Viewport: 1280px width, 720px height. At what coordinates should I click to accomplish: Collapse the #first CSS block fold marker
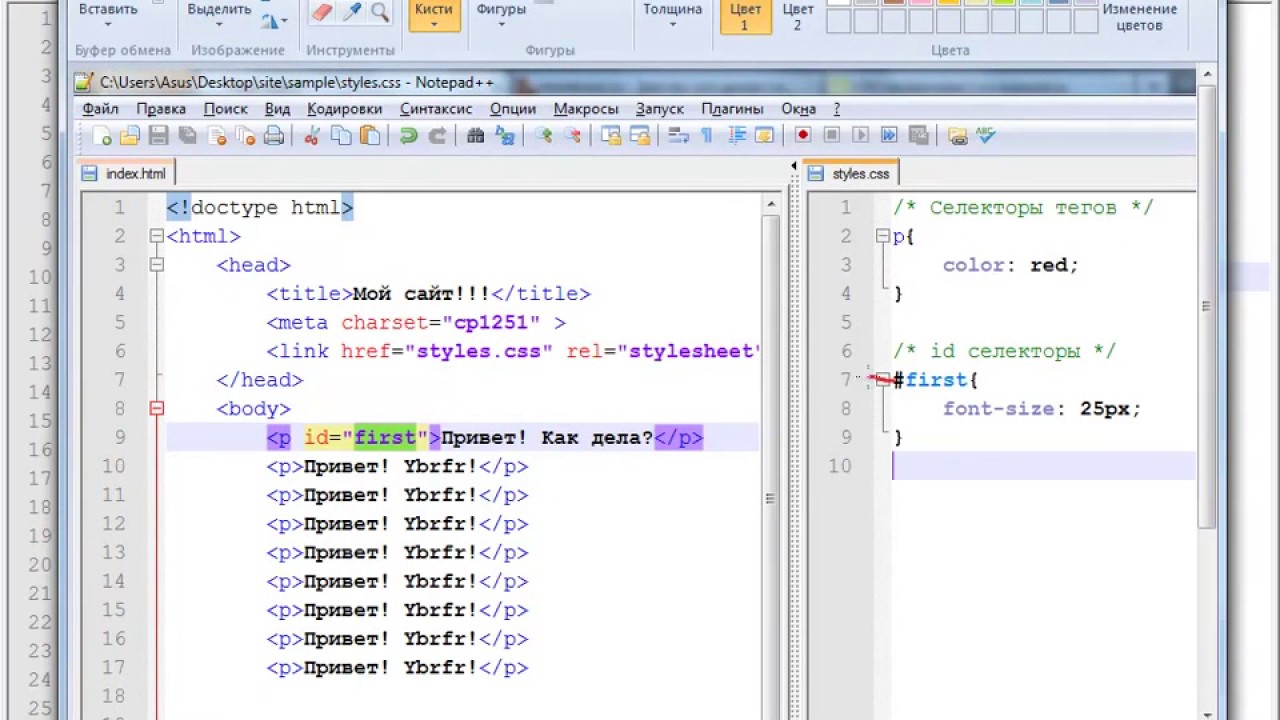(x=882, y=380)
